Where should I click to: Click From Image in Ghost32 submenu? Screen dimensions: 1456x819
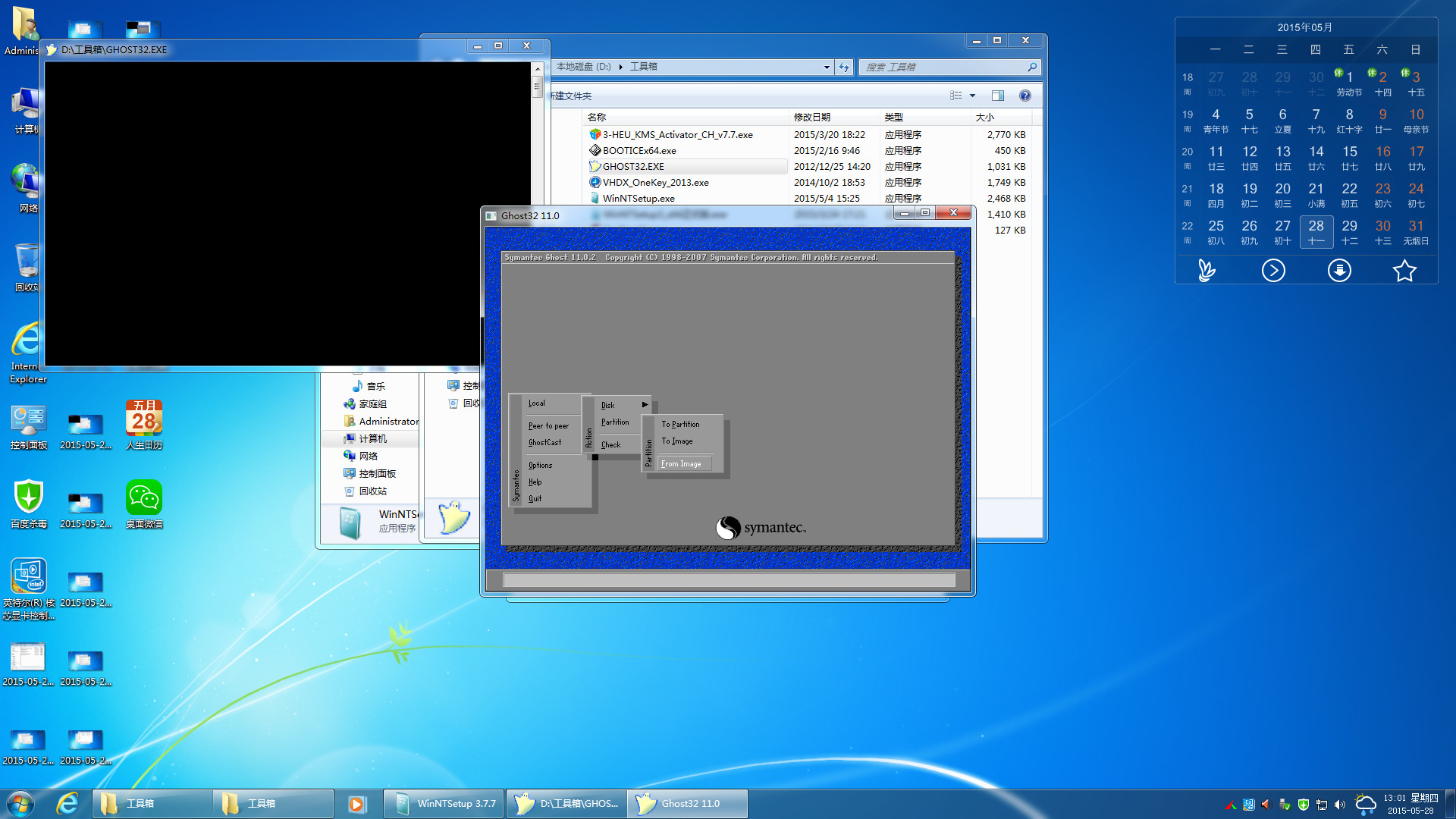click(x=682, y=463)
